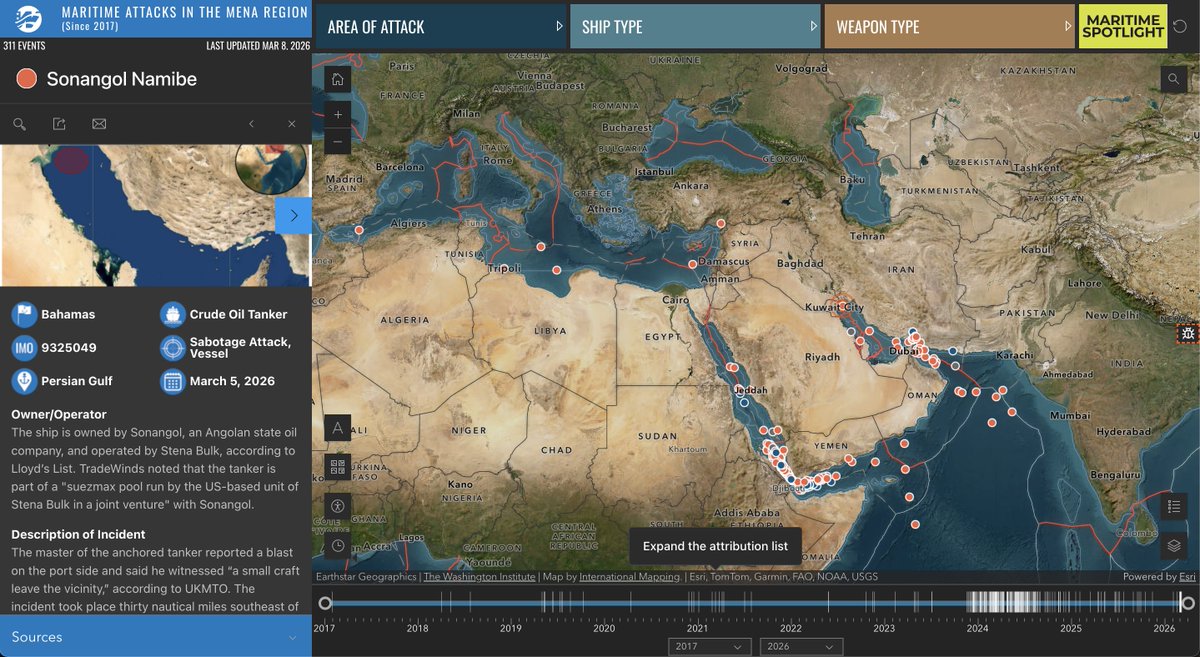The width and height of the screenshot is (1200, 657).
Task: Click the timeline start handle at 2017
Action: coord(324,603)
